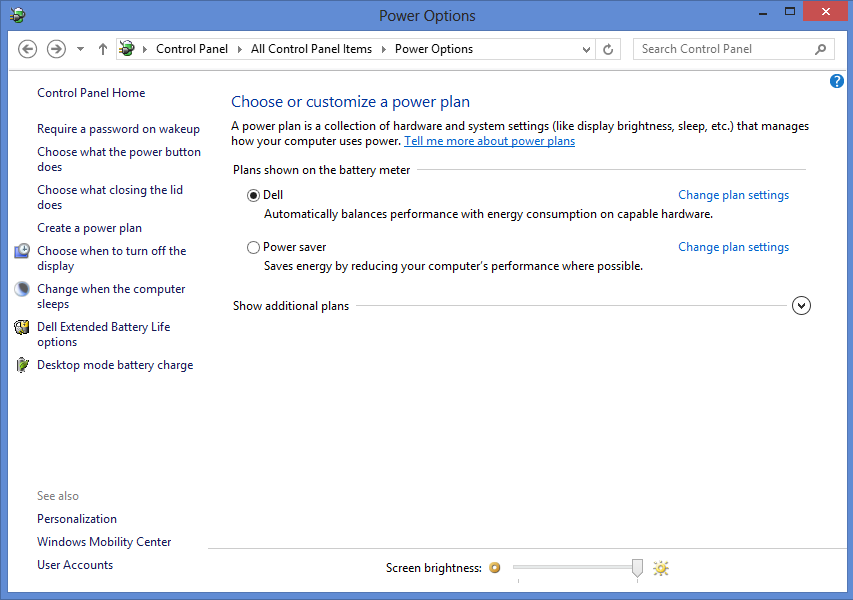Open Tell me more about power plans
853x600 pixels.
[489, 141]
